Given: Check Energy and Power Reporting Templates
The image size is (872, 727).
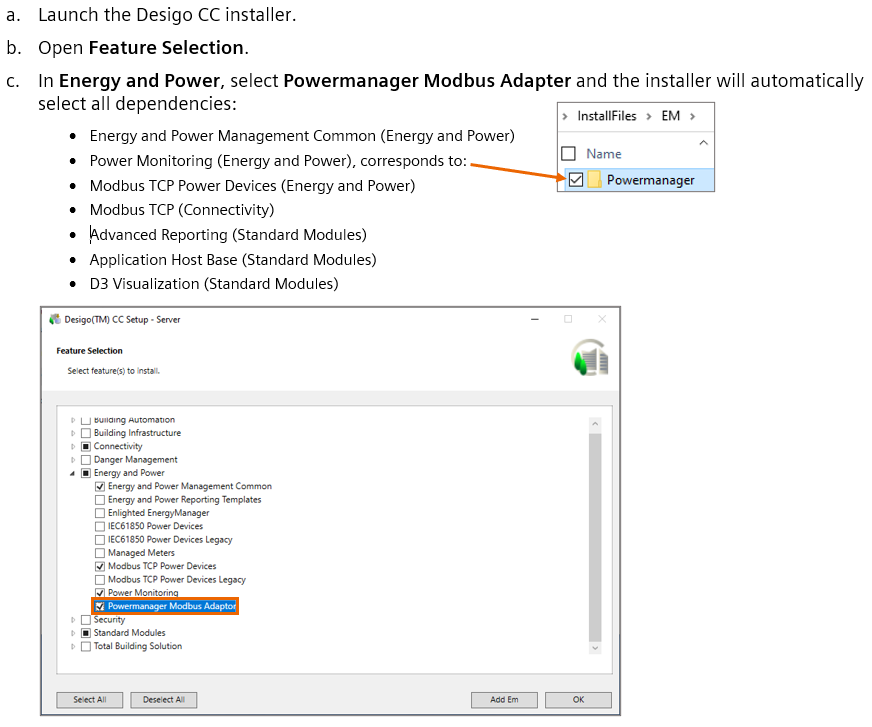Looking at the screenshot, I should pyautogui.click(x=100, y=500).
